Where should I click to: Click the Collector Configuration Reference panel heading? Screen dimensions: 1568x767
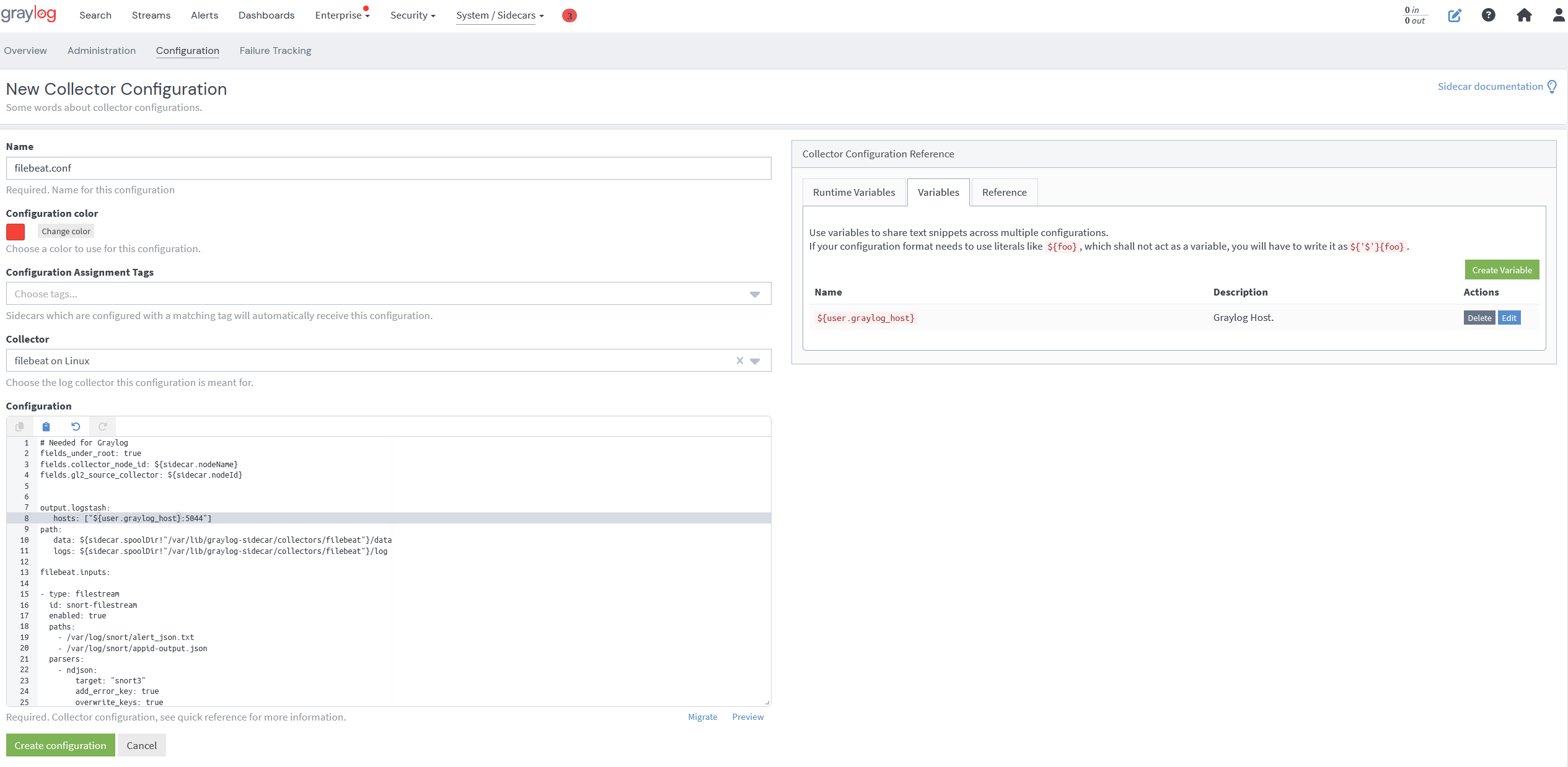878,154
